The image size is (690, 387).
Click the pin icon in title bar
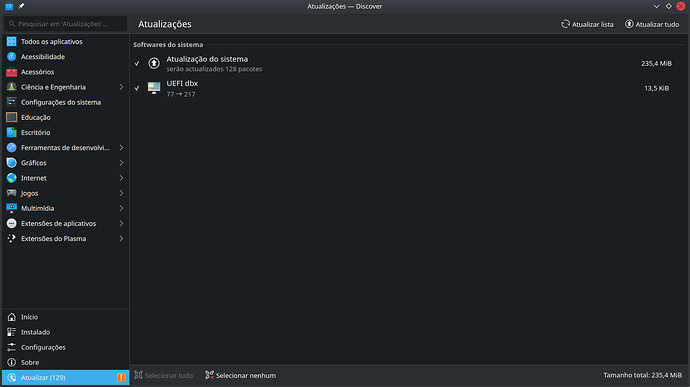click(21, 6)
